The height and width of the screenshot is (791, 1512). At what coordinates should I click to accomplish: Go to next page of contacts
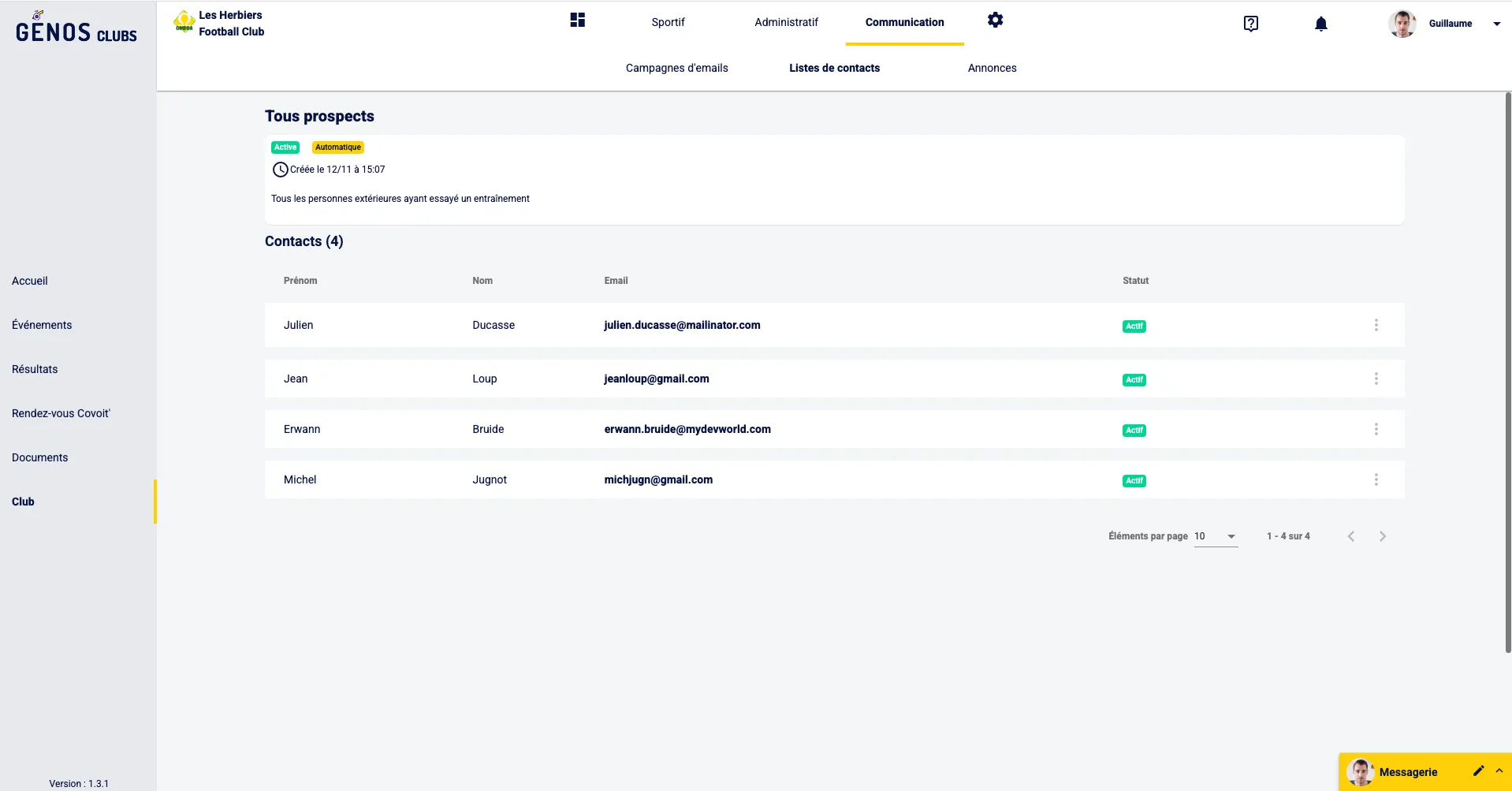[x=1382, y=536]
